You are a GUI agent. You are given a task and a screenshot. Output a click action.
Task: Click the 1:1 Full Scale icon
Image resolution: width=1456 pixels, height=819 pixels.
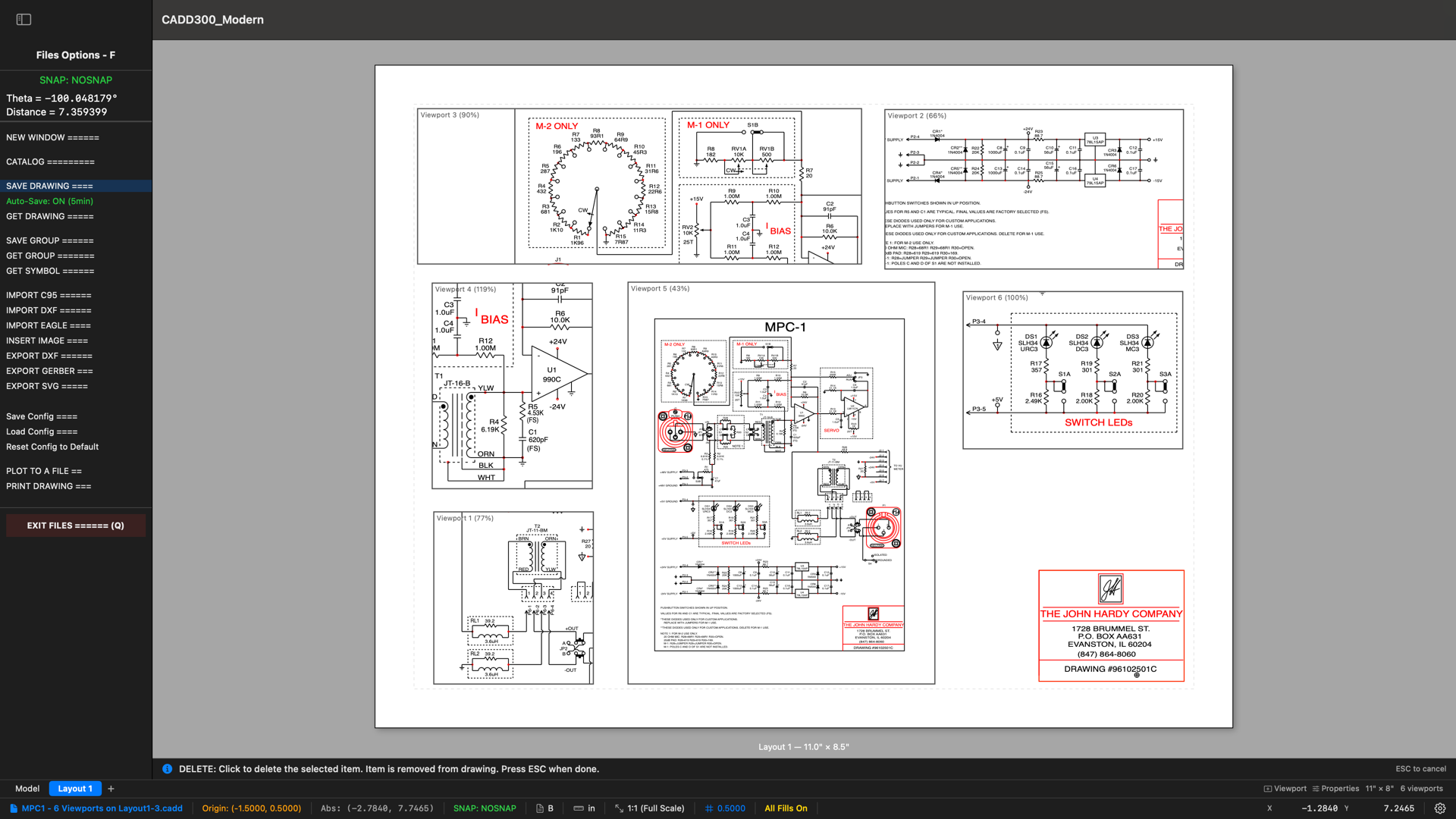click(x=620, y=808)
